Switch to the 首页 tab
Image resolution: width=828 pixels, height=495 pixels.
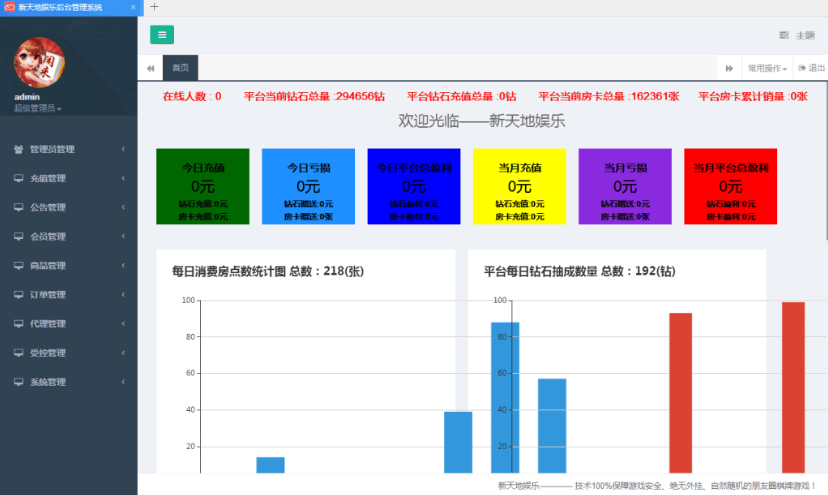(180, 68)
